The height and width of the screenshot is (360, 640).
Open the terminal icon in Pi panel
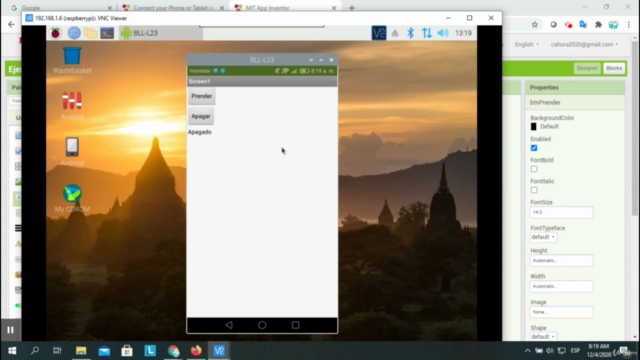coord(107,33)
